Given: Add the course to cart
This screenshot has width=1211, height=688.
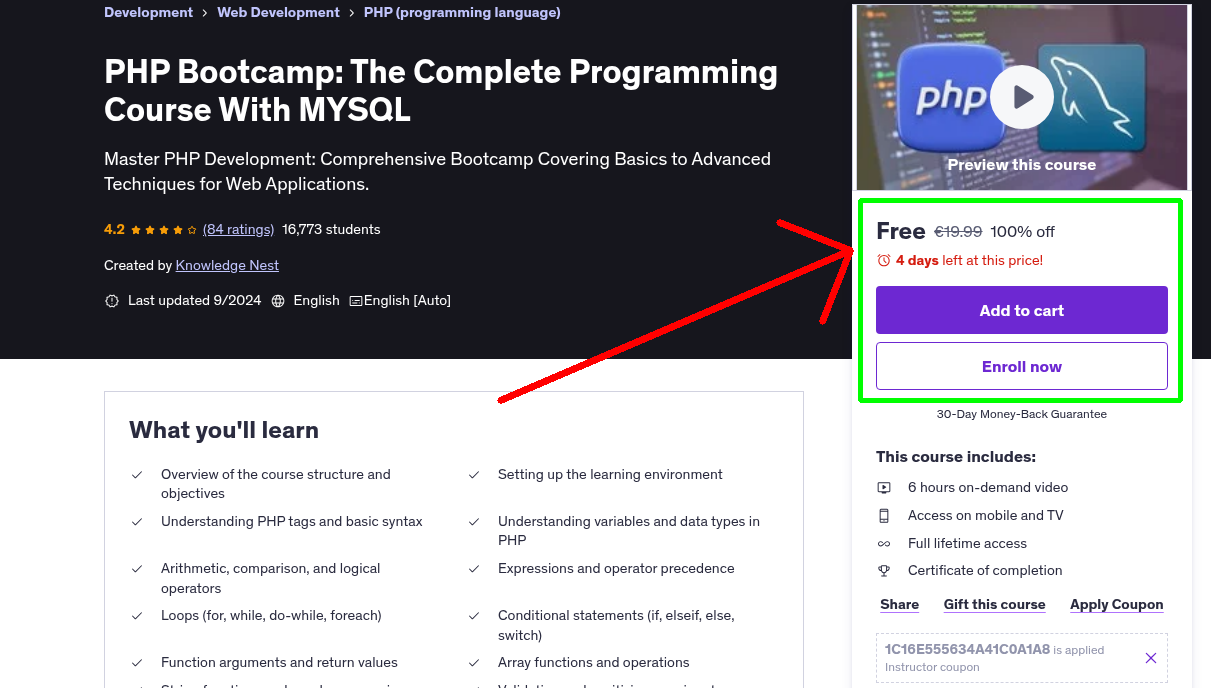Looking at the screenshot, I should tap(1022, 310).
